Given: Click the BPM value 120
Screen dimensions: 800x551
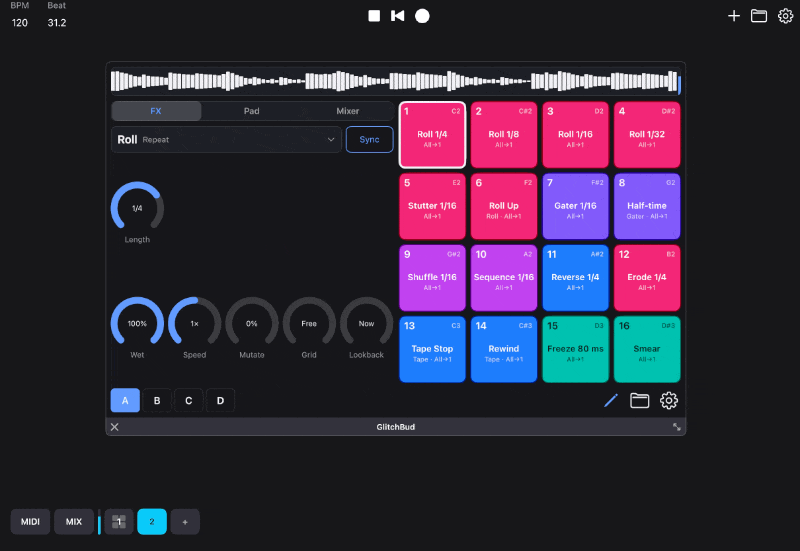Looking at the screenshot, I should [x=20, y=22].
